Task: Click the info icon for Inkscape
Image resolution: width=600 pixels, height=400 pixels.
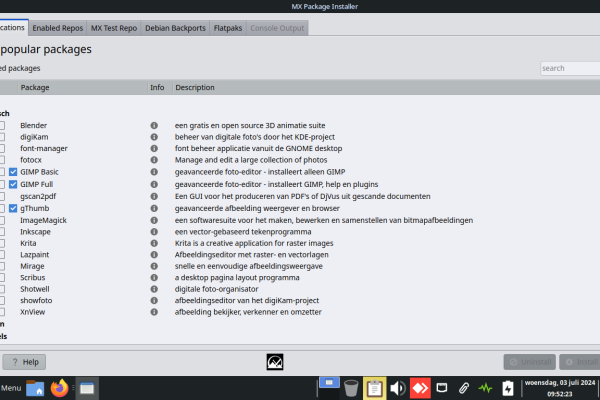Action: point(154,231)
